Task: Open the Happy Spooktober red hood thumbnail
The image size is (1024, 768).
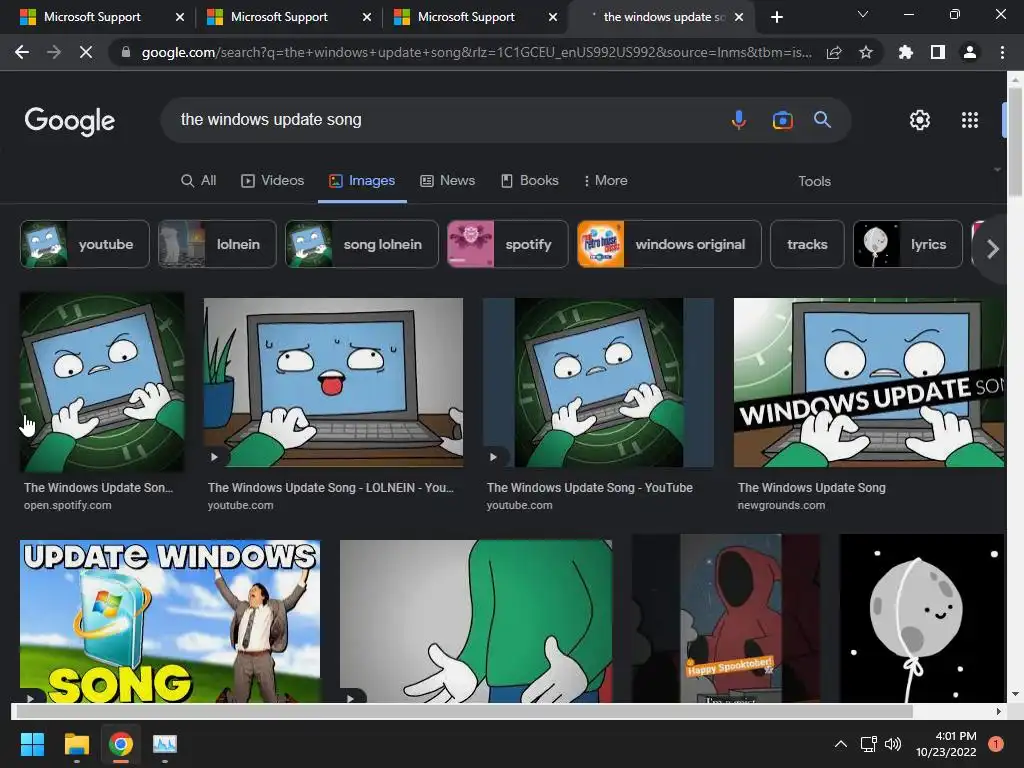Action: [726, 618]
